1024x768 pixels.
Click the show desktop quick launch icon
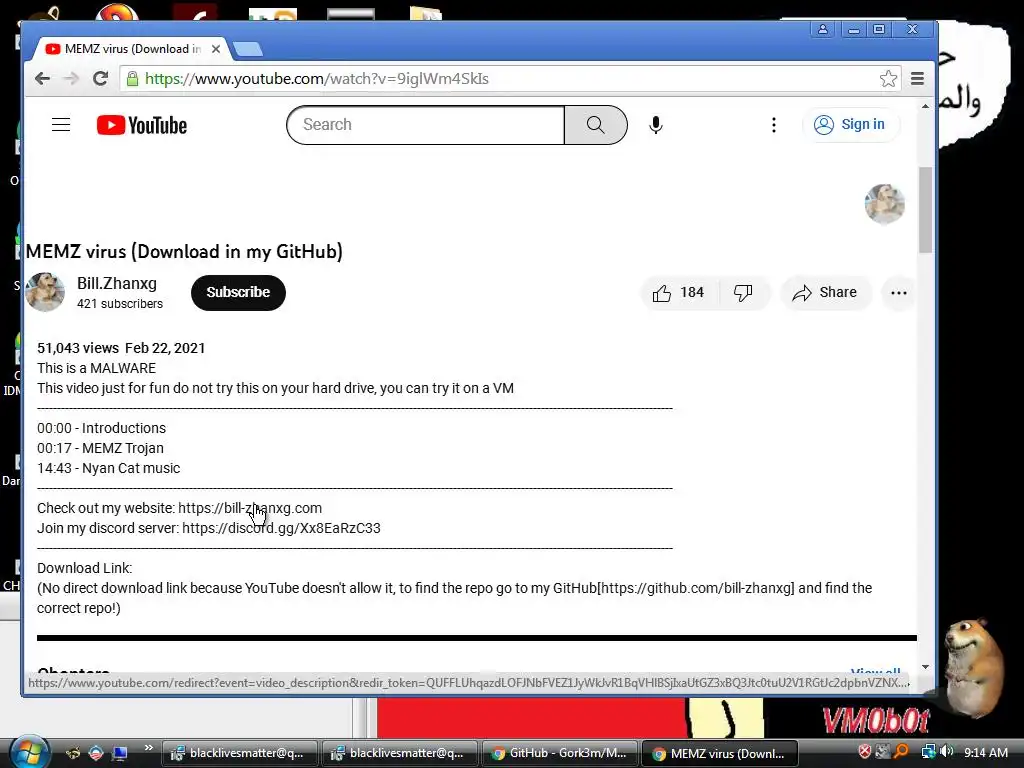point(119,753)
